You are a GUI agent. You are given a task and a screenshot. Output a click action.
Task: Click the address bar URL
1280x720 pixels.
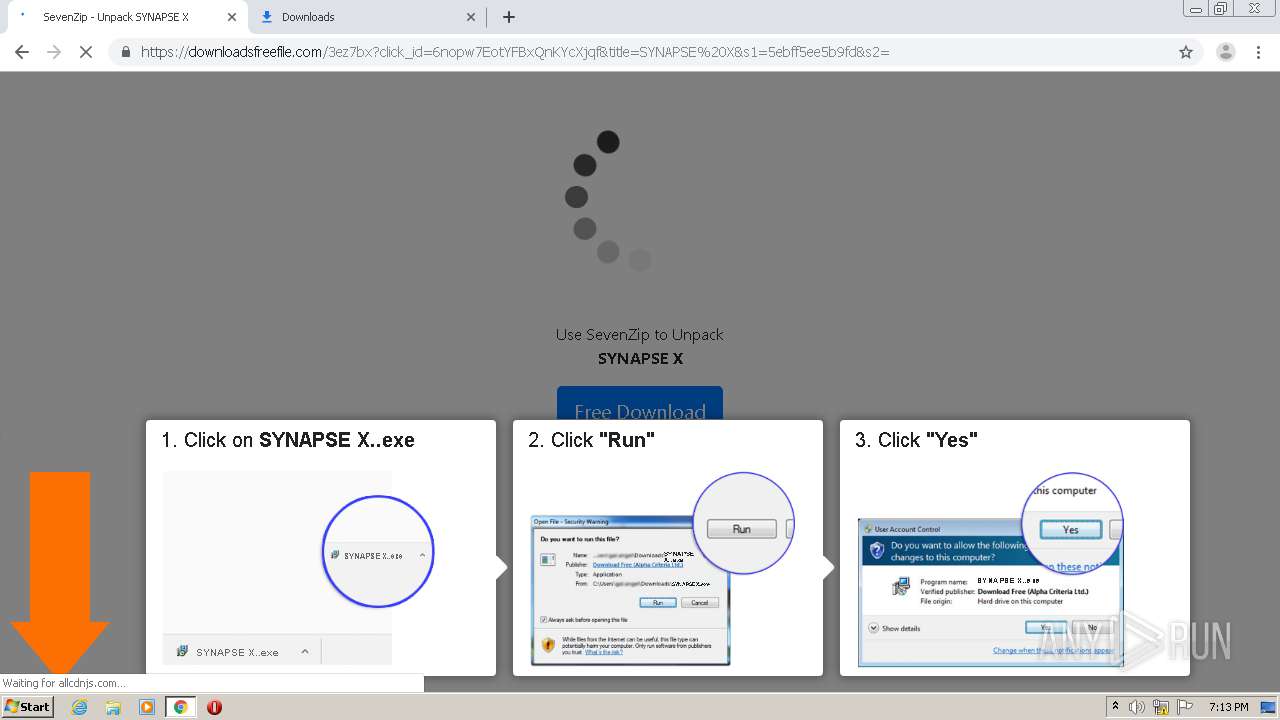pos(515,52)
